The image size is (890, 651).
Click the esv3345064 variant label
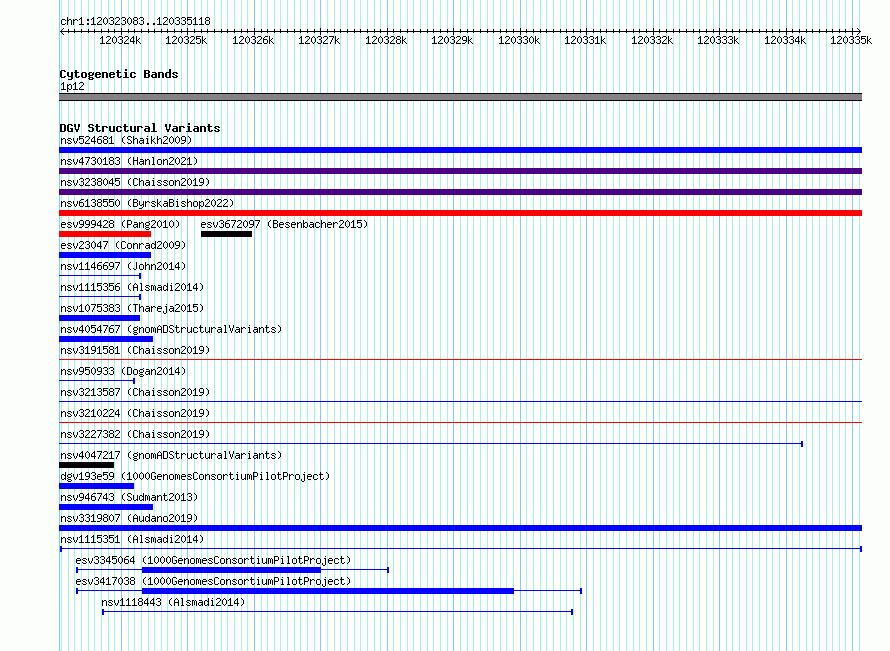click(213, 560)
